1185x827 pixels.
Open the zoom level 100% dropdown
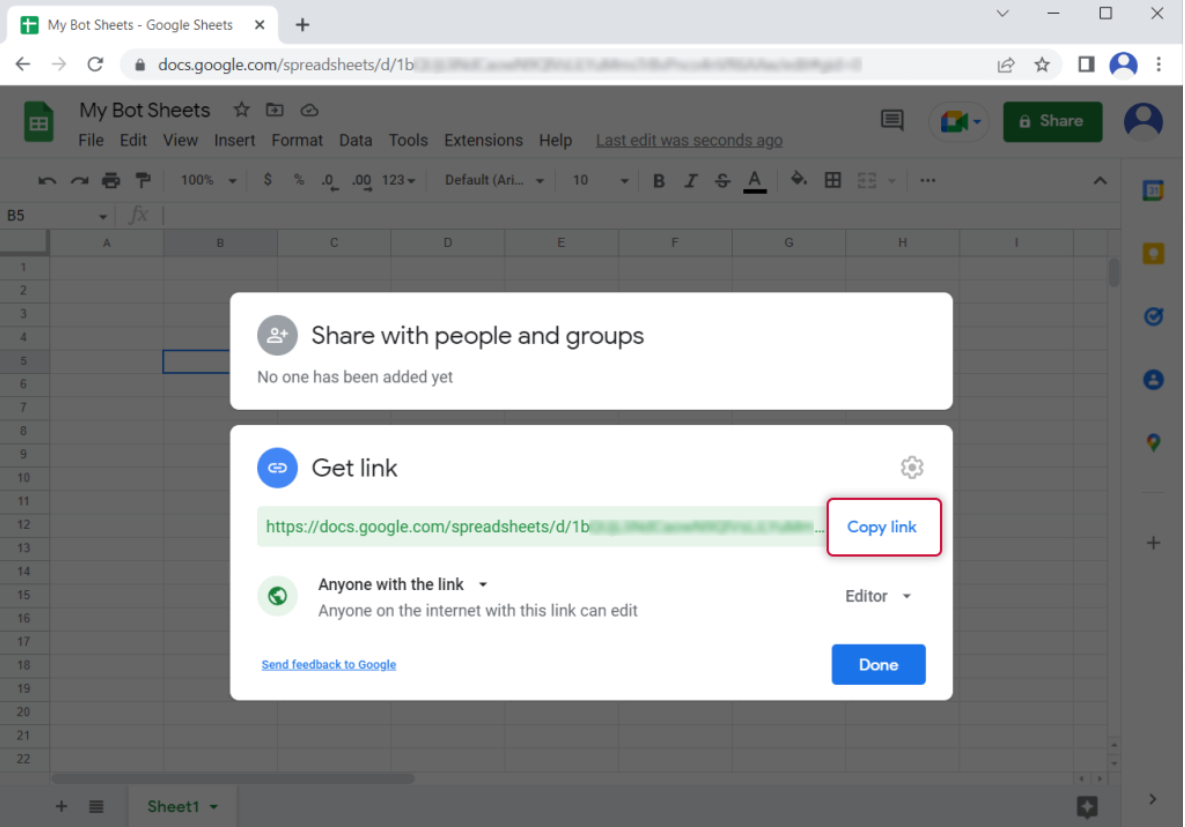[x=208, y=180]
